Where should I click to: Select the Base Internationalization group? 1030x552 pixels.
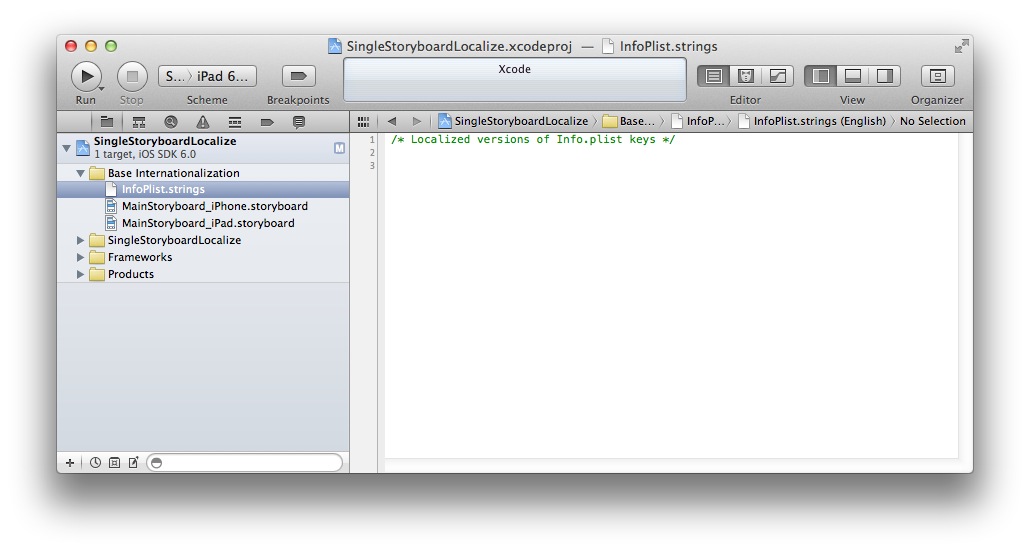click(x=203, y=173)
